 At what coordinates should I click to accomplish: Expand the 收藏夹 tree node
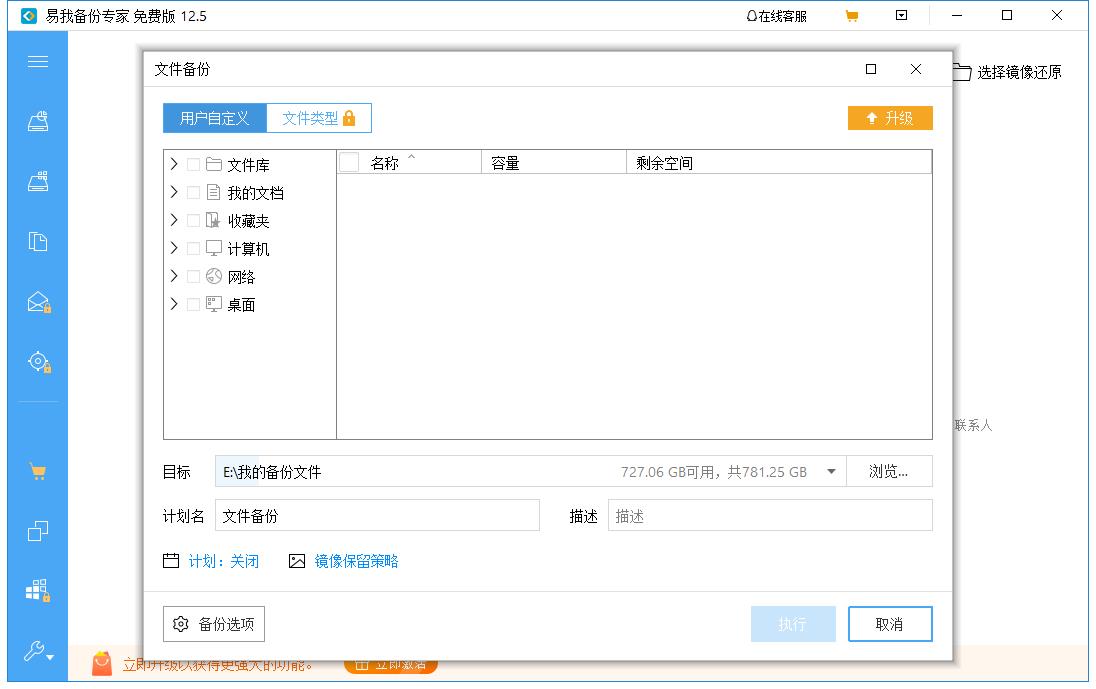pyautogui.click(x=174, y=219)
